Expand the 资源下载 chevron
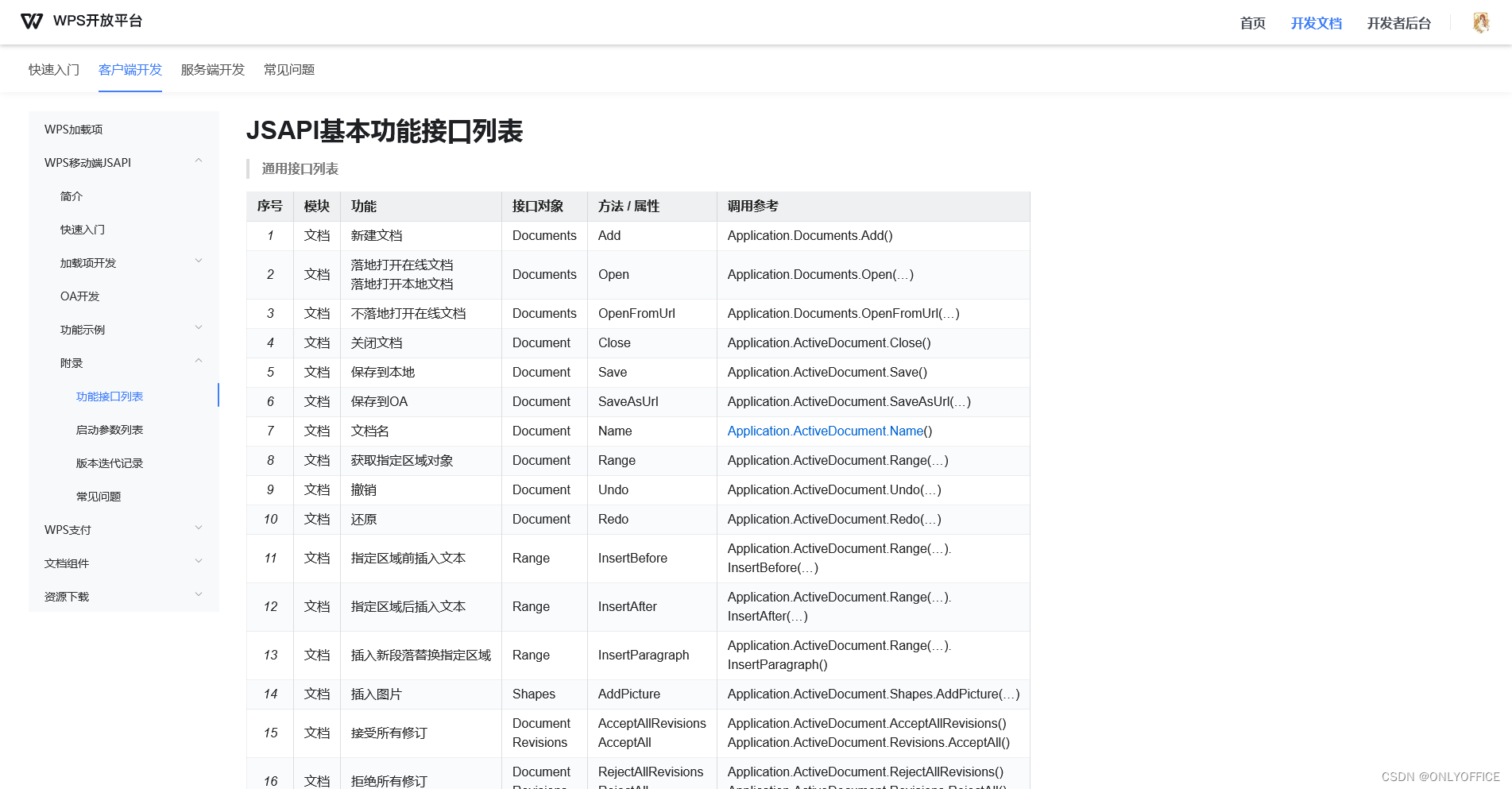1512x789 pixels. point(199,595)
